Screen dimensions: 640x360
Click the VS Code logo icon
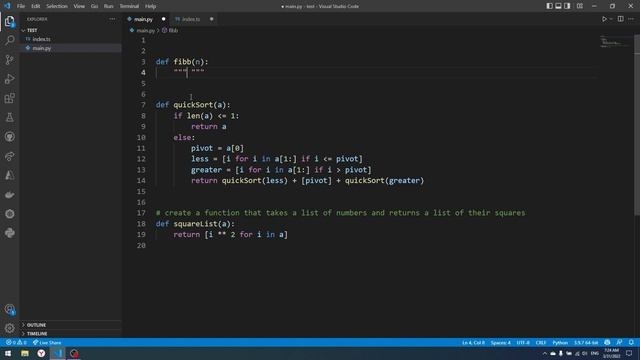(x=7, y=6)
